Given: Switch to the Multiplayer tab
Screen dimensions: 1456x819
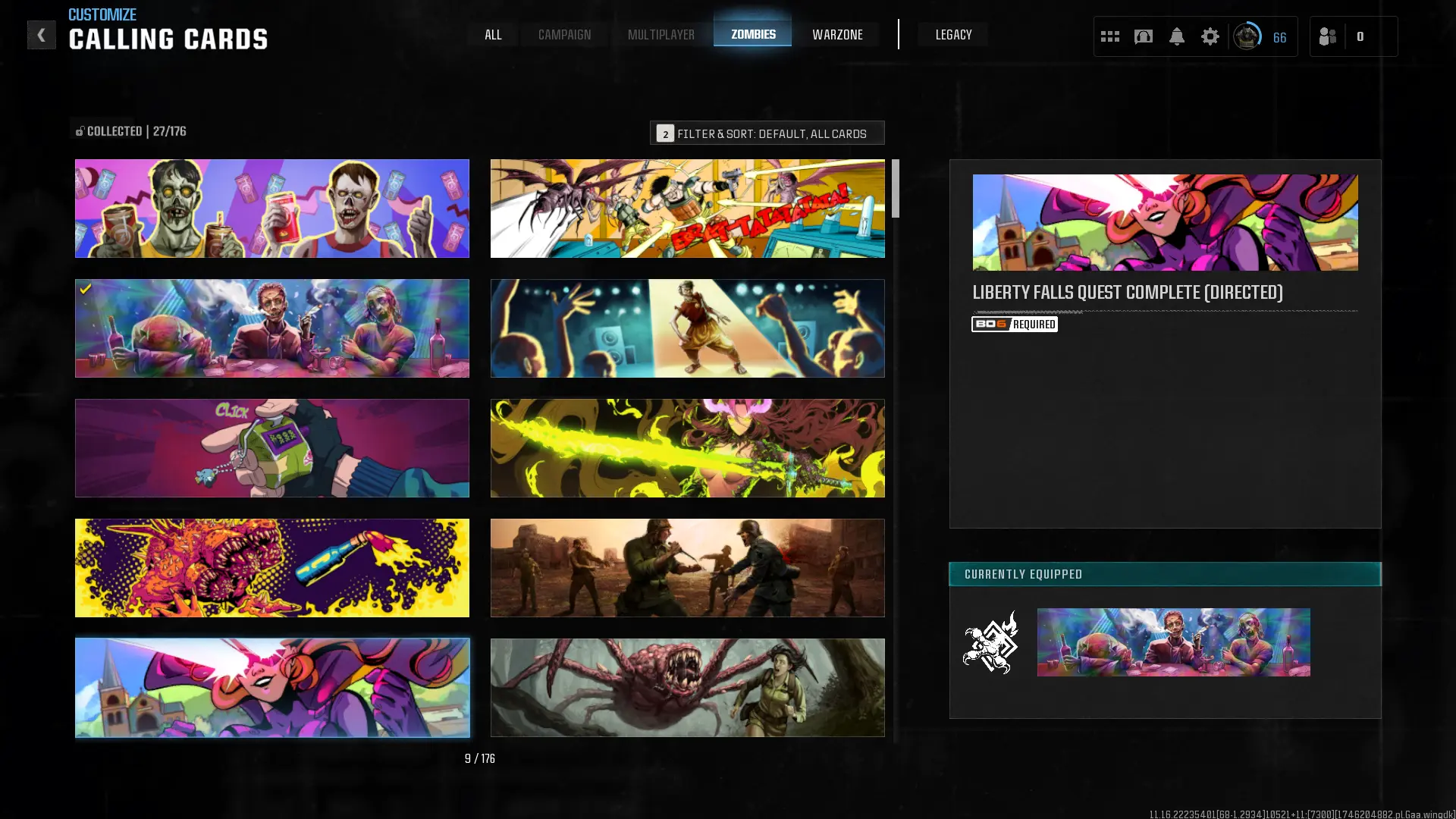Looking at the screenshot, I should (x=661, y=35).
